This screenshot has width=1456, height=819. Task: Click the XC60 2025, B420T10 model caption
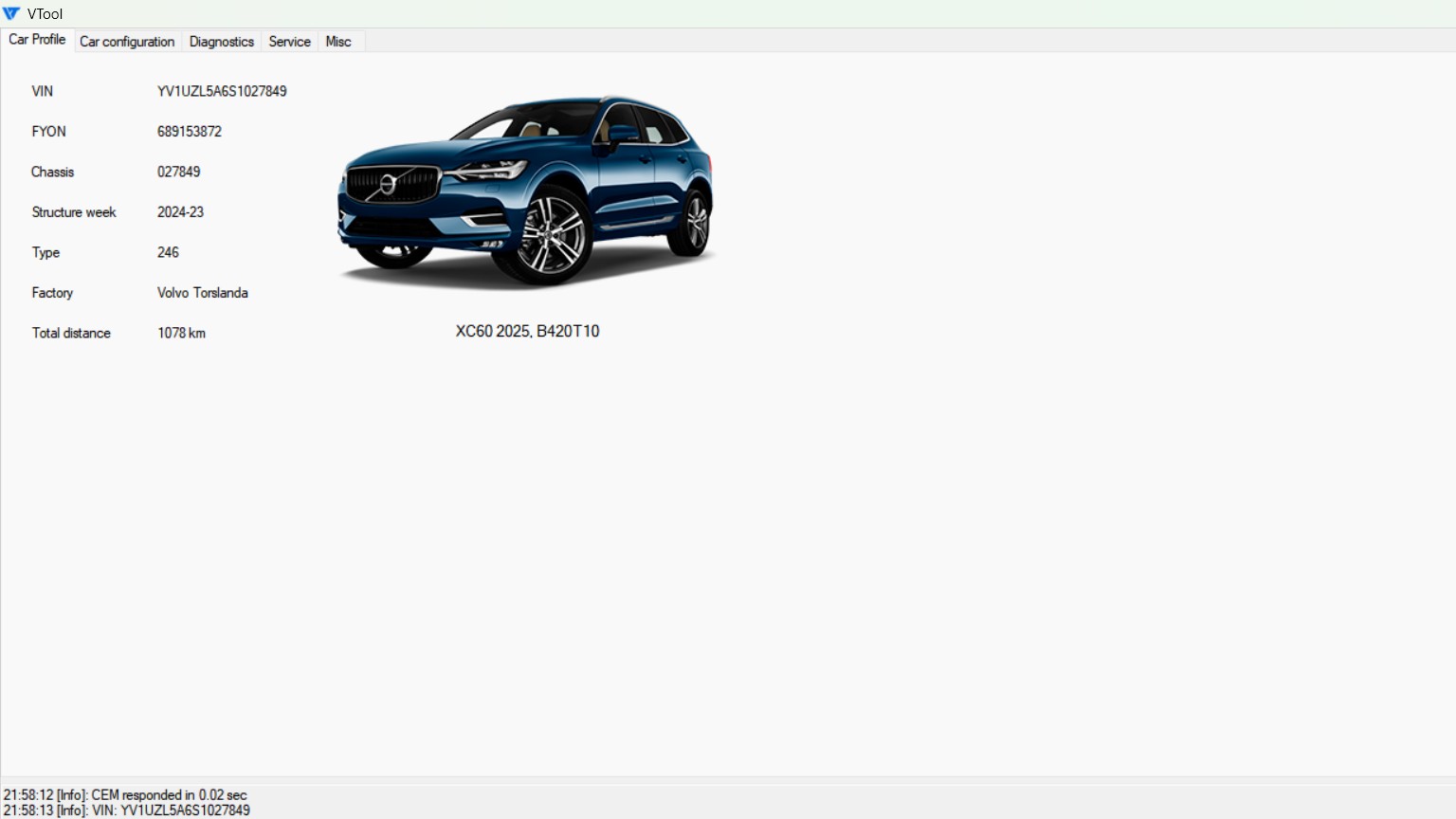tap(527, 332)
